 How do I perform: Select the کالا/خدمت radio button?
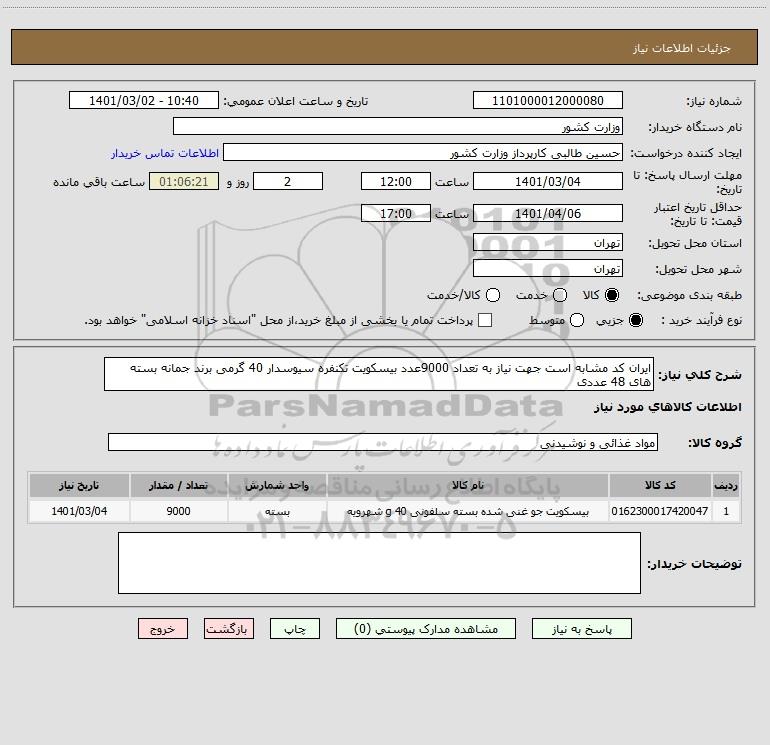tap(493, 295)
